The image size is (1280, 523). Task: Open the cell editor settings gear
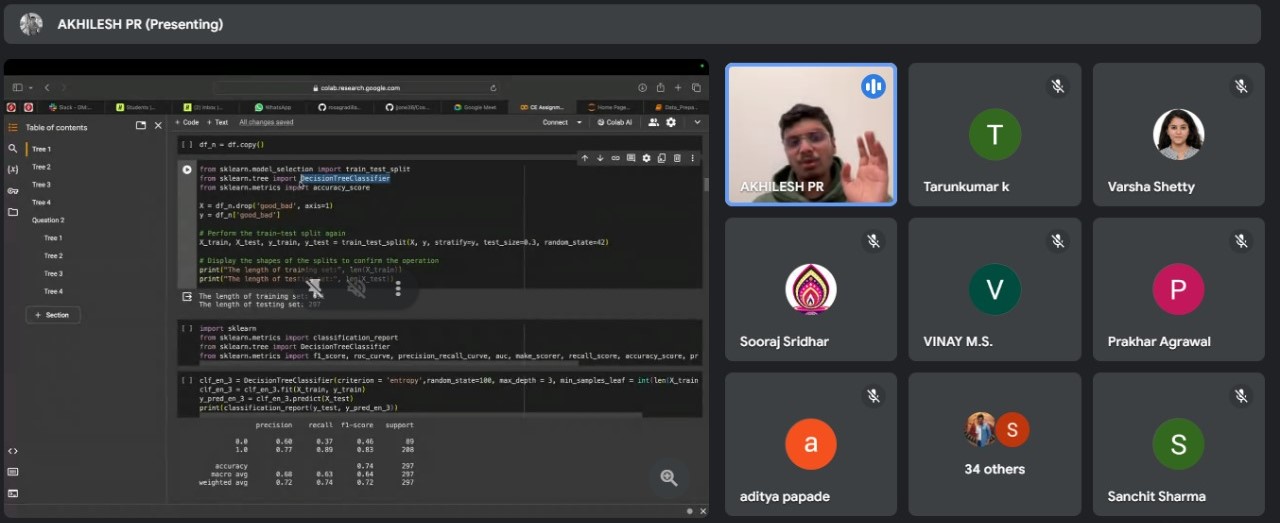(x=646, y=158)
